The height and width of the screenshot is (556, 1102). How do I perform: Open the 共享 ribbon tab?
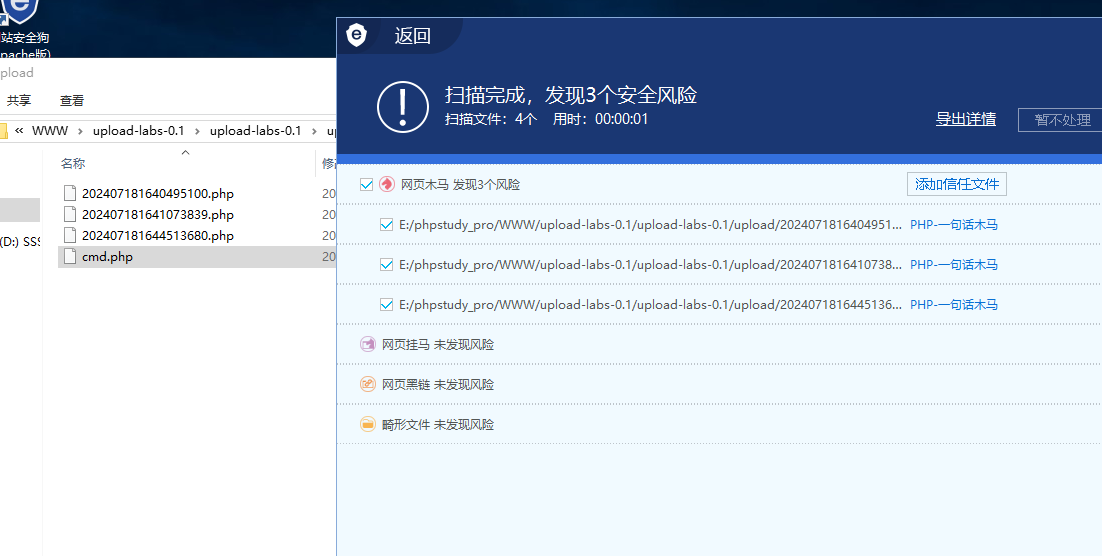coord(19,100)
